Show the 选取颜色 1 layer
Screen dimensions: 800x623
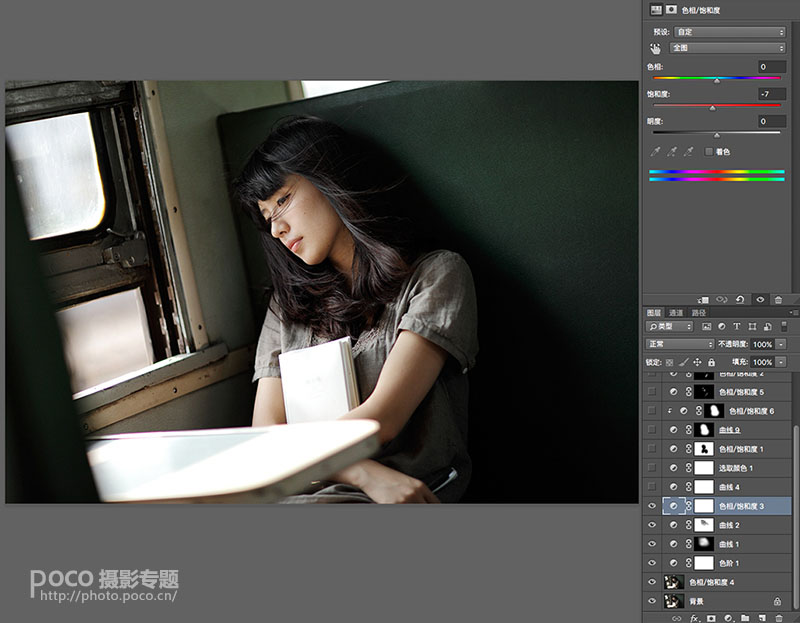pyautogui.click(x=652, y=467)
